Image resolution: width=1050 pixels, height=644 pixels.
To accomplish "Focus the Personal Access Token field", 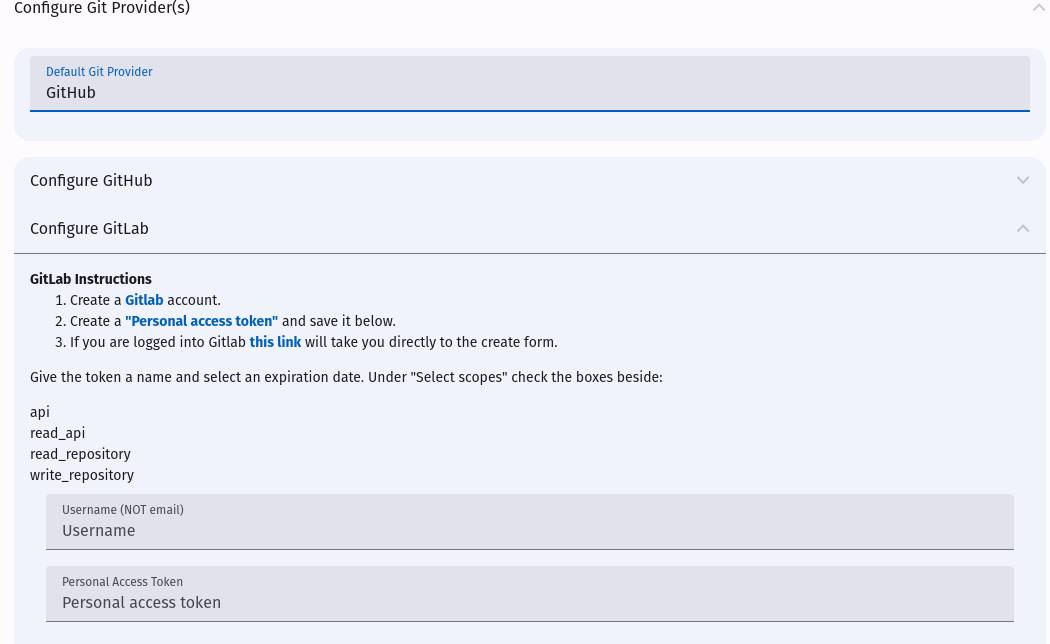I will tap(530, 594).
